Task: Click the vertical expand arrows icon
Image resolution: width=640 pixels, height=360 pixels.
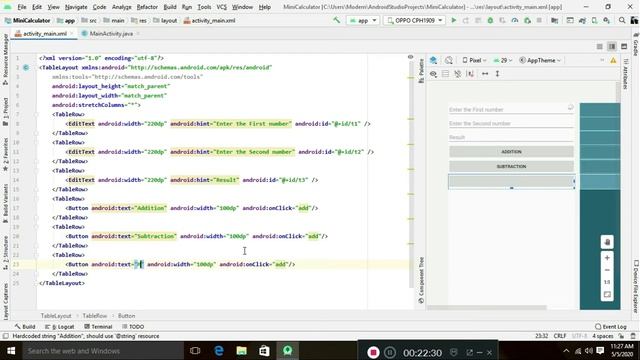Action: click(497, 74)
